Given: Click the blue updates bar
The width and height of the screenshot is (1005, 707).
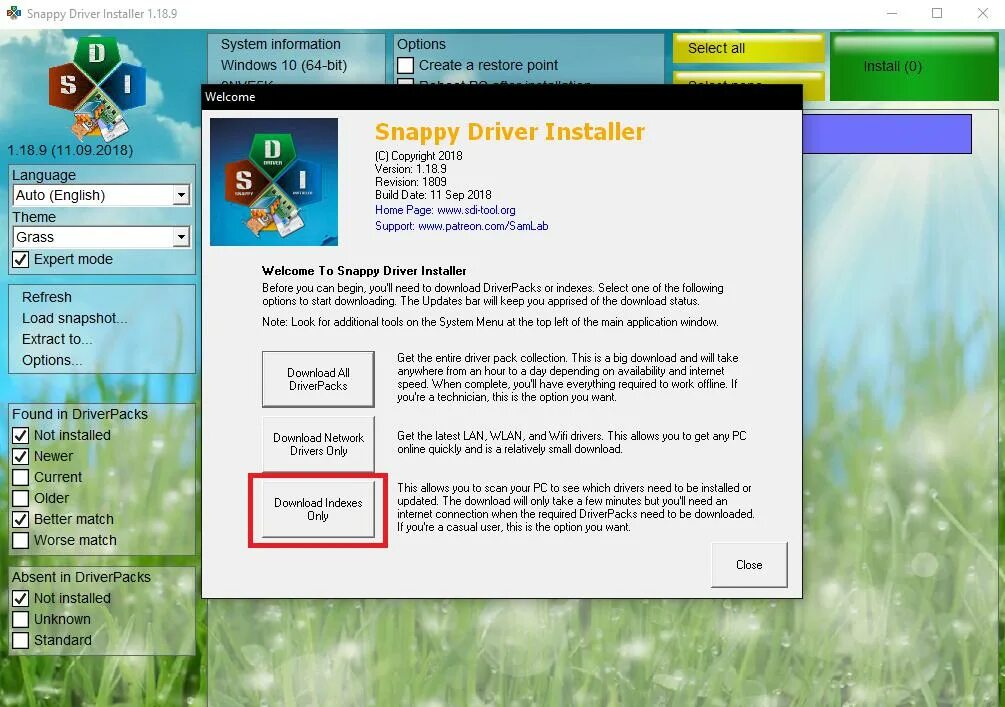Looking at the screenshot, I should (887, 134).
